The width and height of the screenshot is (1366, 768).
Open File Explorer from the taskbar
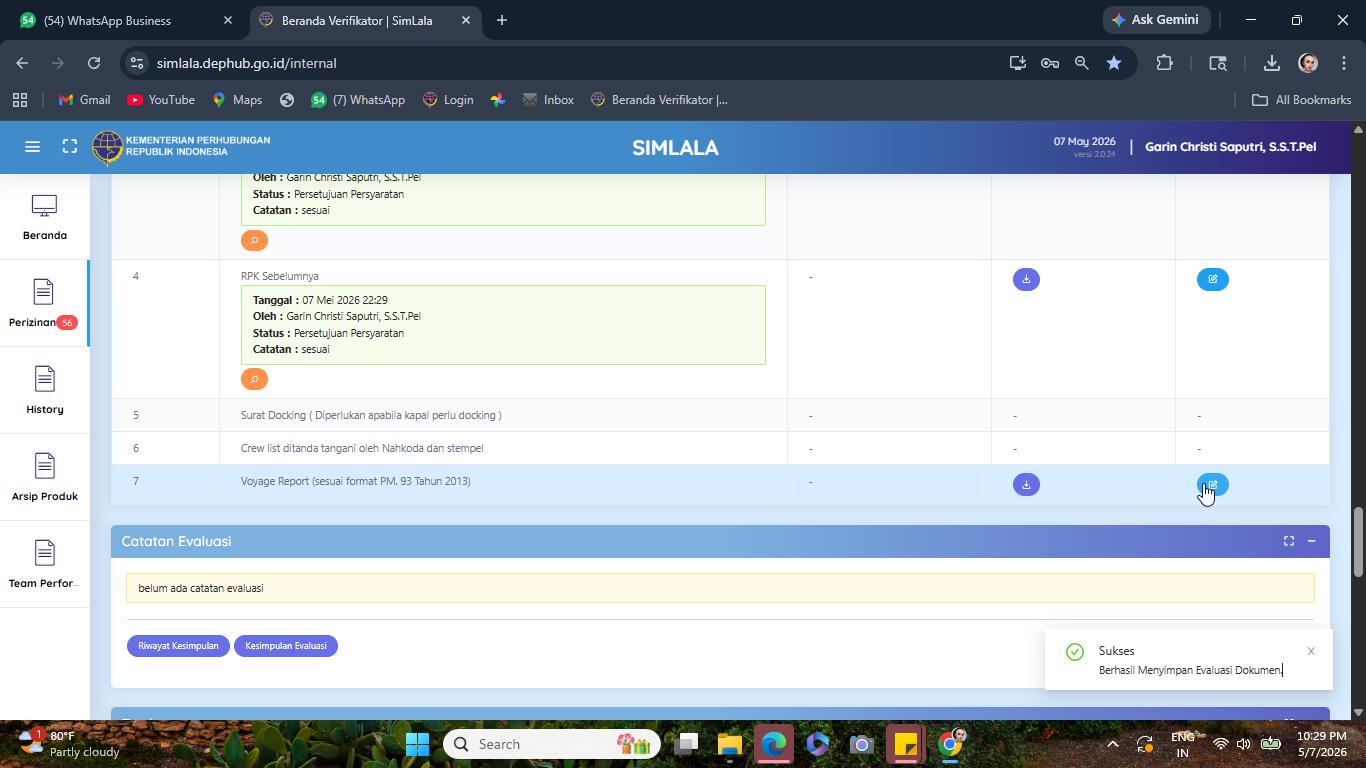point(729,744)
